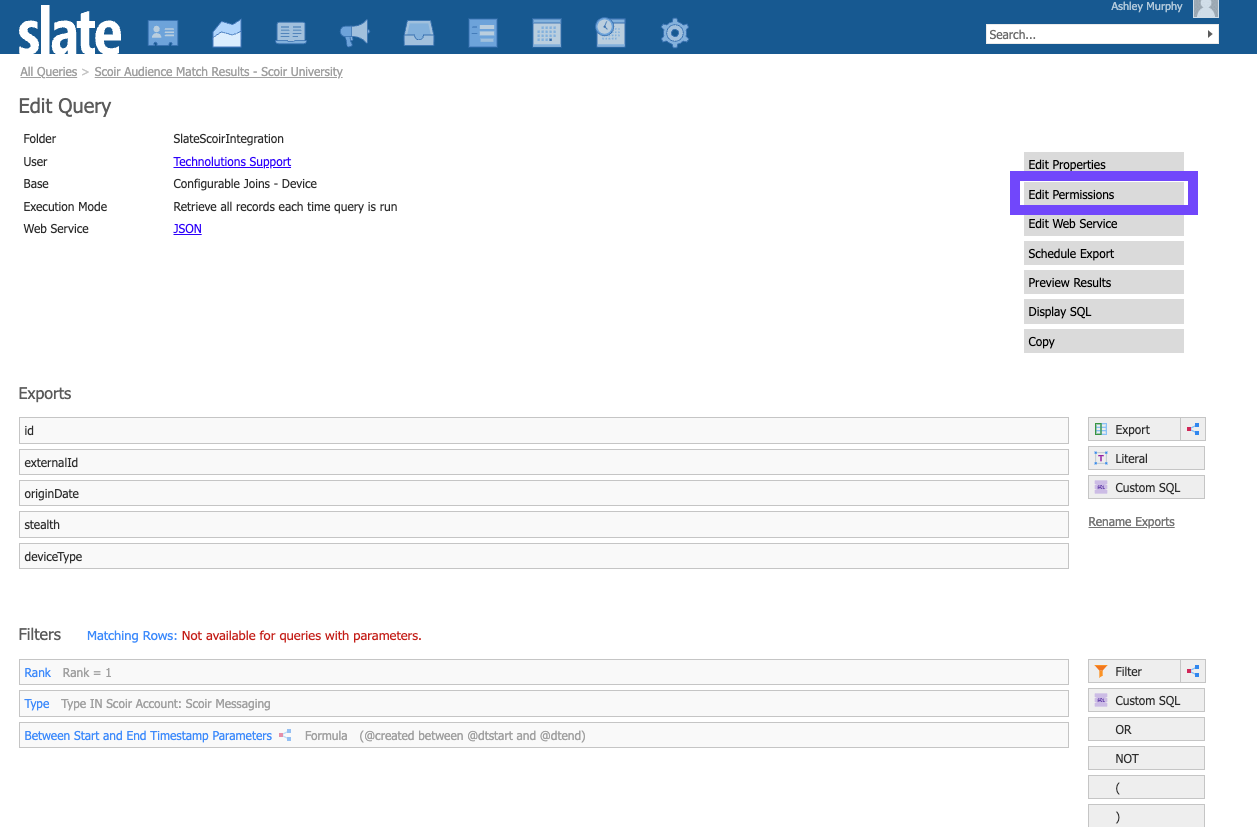This screenshot has width=1257, height=827.
Task: Insert a closing parenthesis
Action: (x=1146, y=815)
